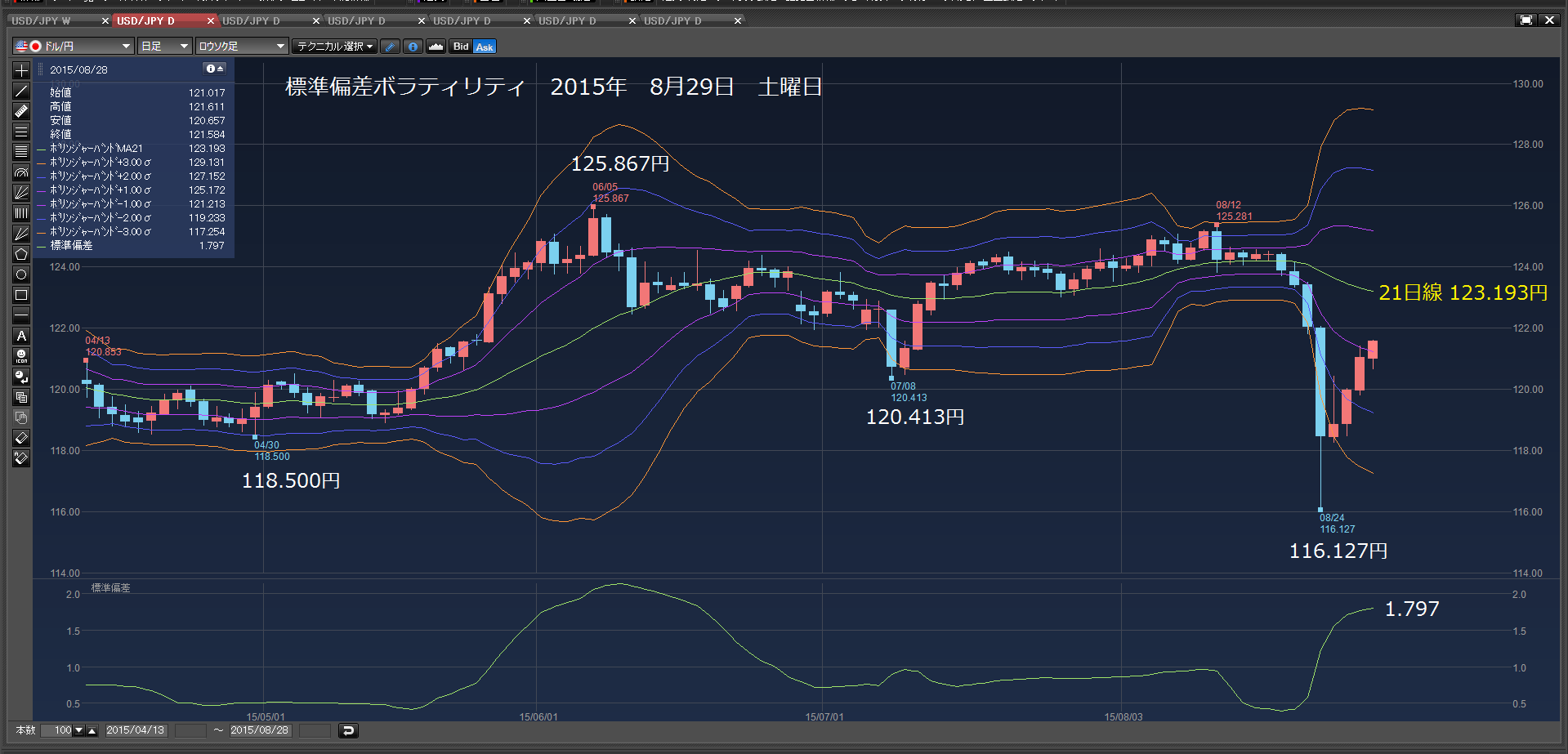Click the erase-all eraser icon

pos(21,458)
